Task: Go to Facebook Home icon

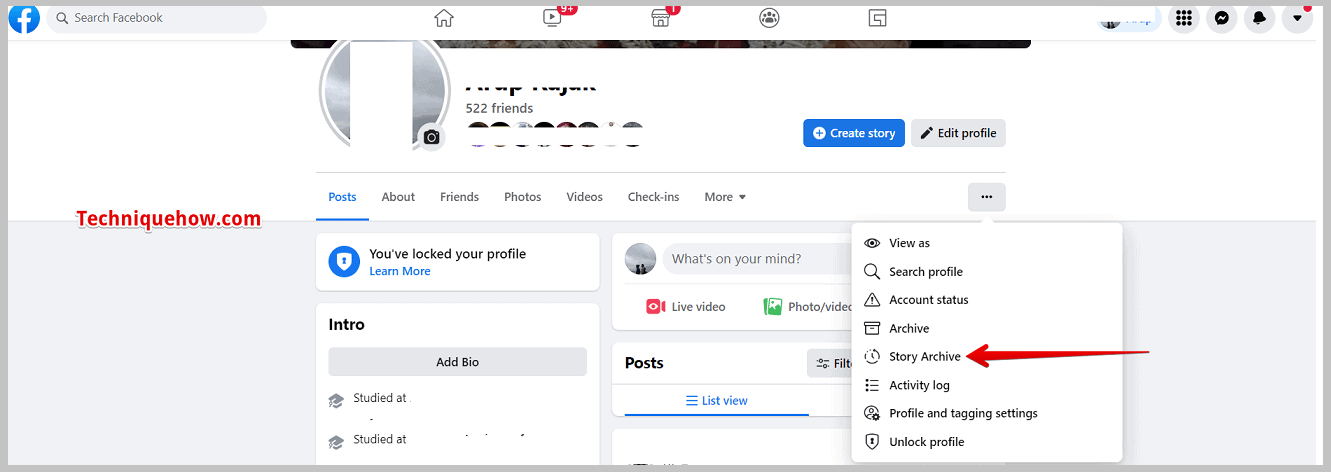Action: coord(444,17)
